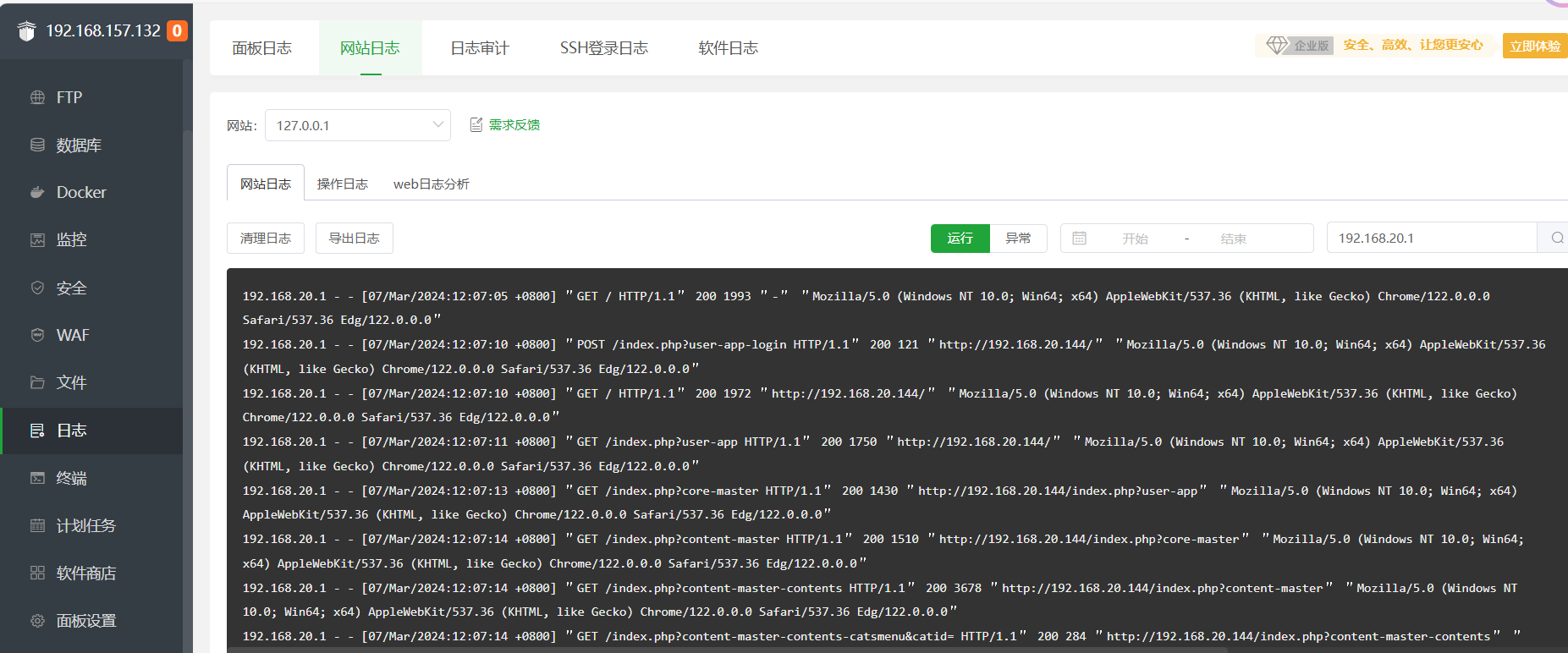Click the 立即体验 button
The width and height of the screenshot is (1568, 653).
(x=1535, y=46)
